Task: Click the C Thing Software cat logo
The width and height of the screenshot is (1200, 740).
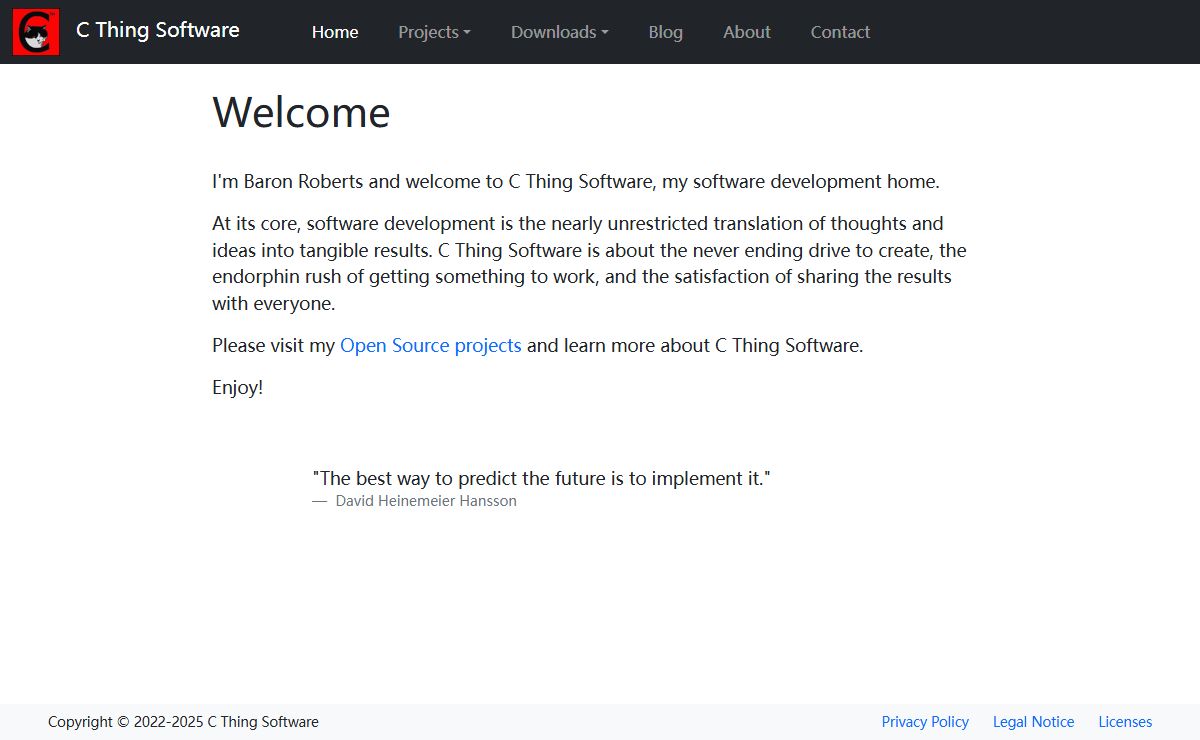Action: pyautogui.click(x=36, y=32)
